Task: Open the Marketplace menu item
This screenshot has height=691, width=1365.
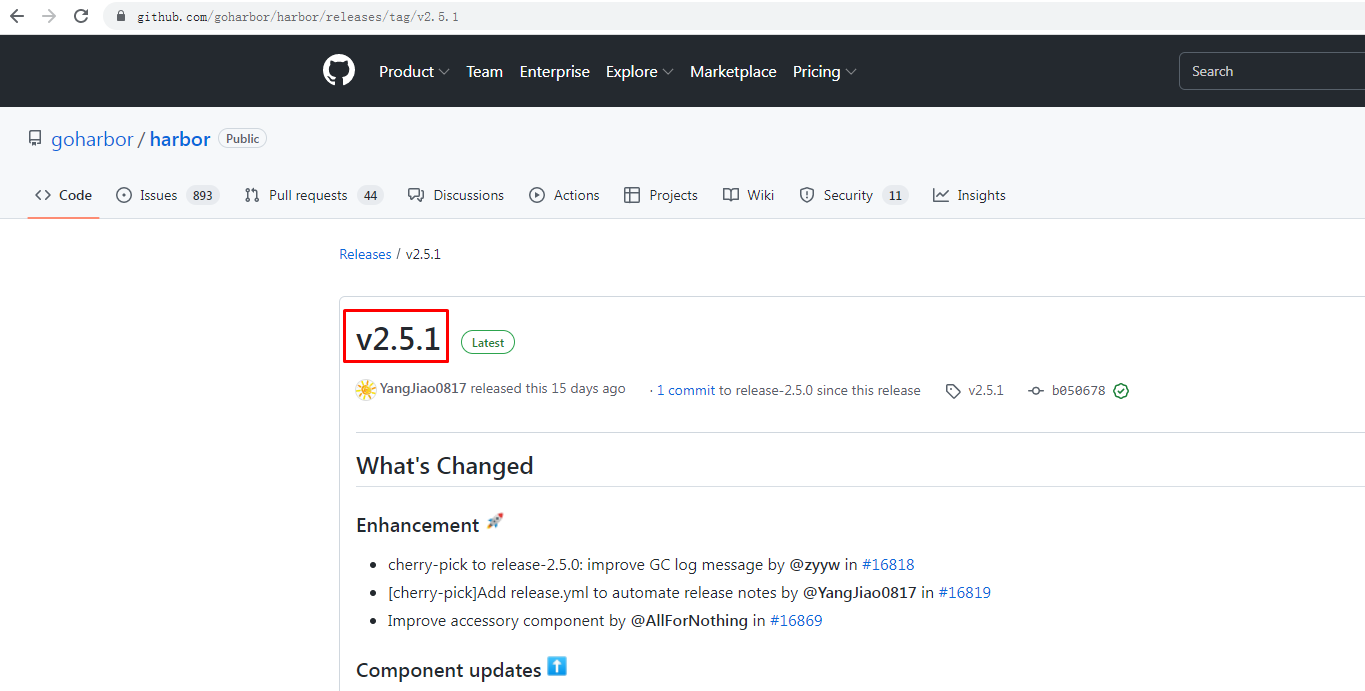Action: coord(733,72)
